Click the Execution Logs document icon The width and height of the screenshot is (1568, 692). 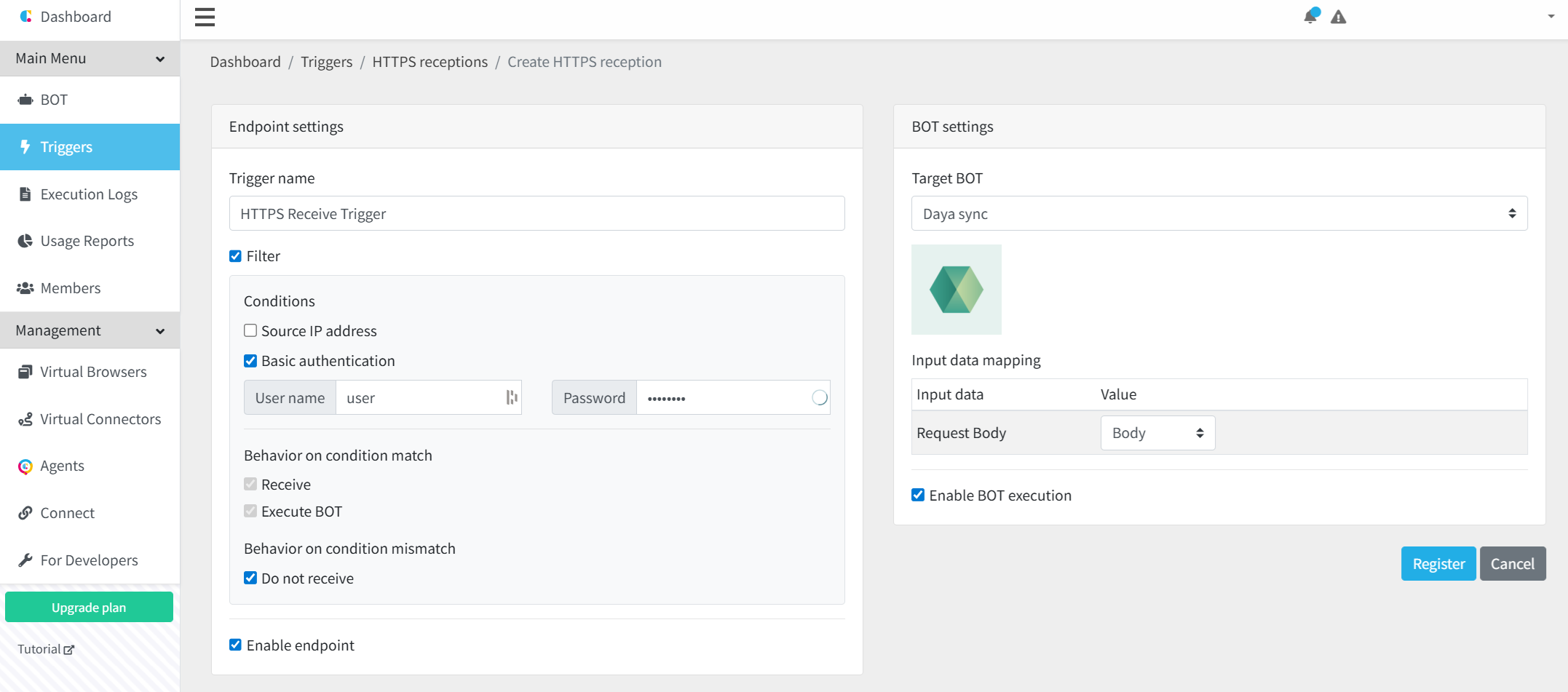25,194
